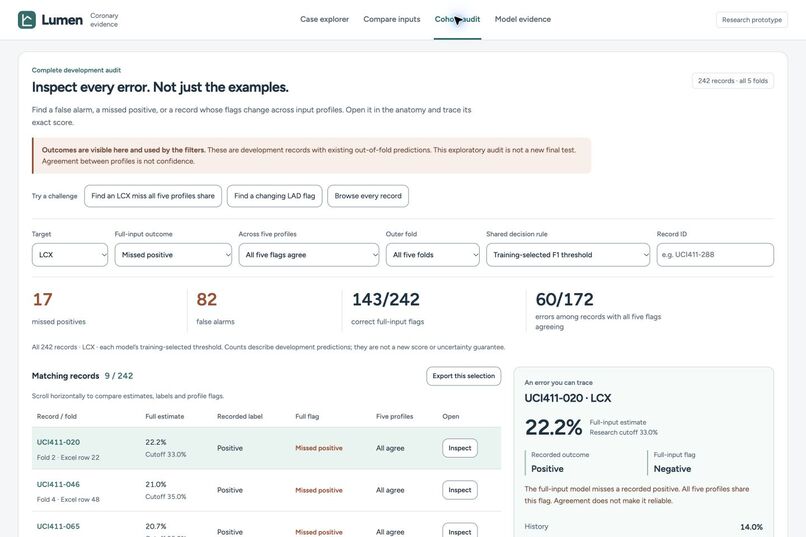Click the Research prototype badge
This screenshot has width=806, height=537.
[752, 20]
